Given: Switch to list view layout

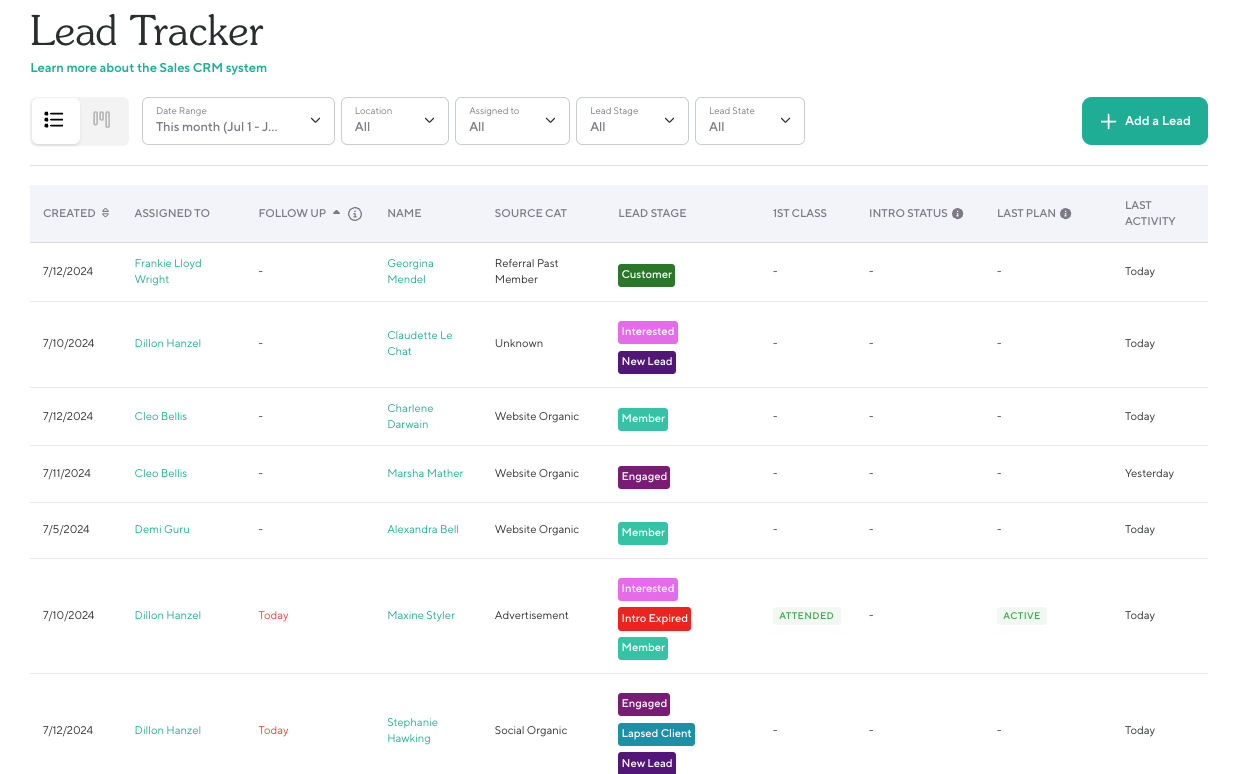Looking at the screenshot, I should pos(55,120).
